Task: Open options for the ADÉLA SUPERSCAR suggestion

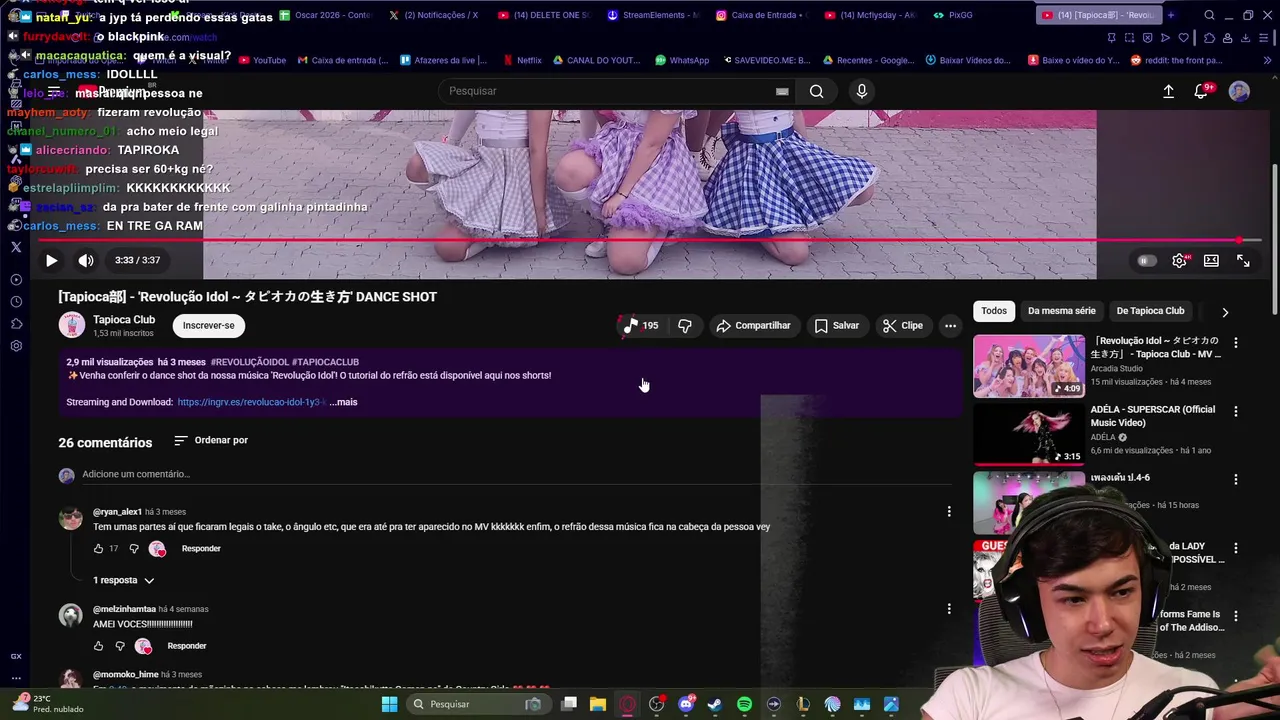Action: [1236, 411]
